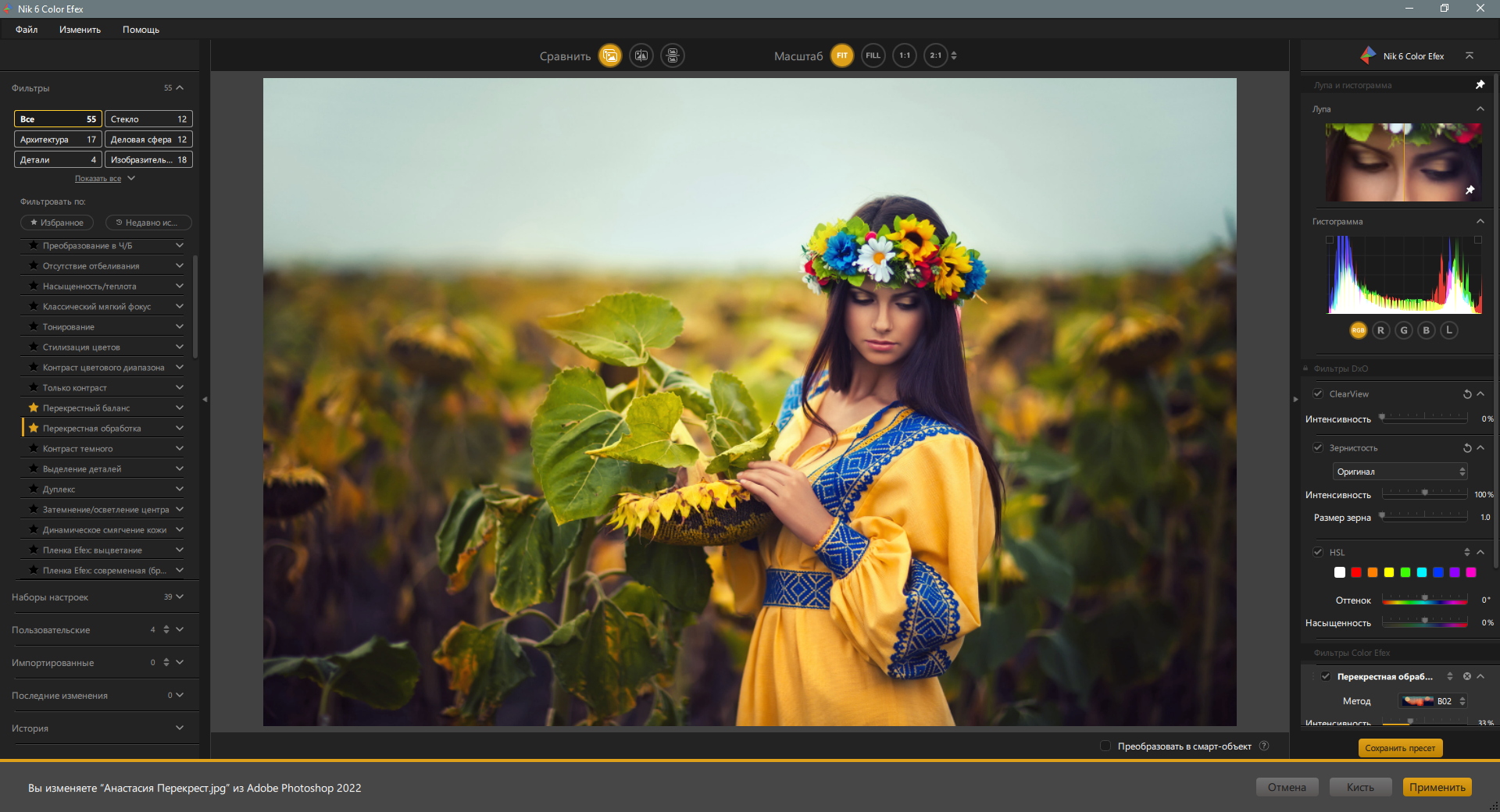Show blue channel histogram
This screenshot has height=812, width=1500.
[1427, 330]
